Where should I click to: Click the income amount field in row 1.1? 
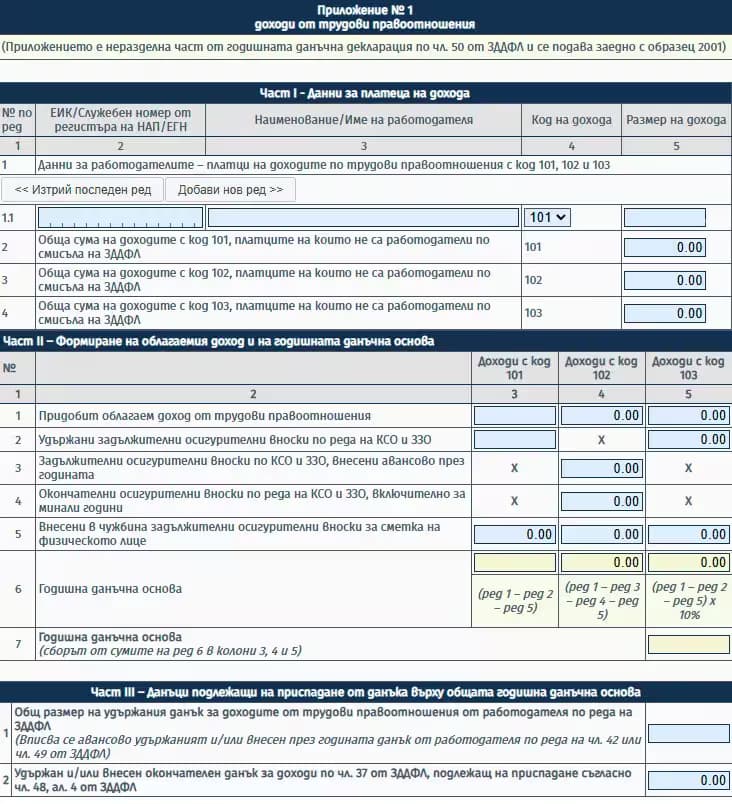point(664,218)
